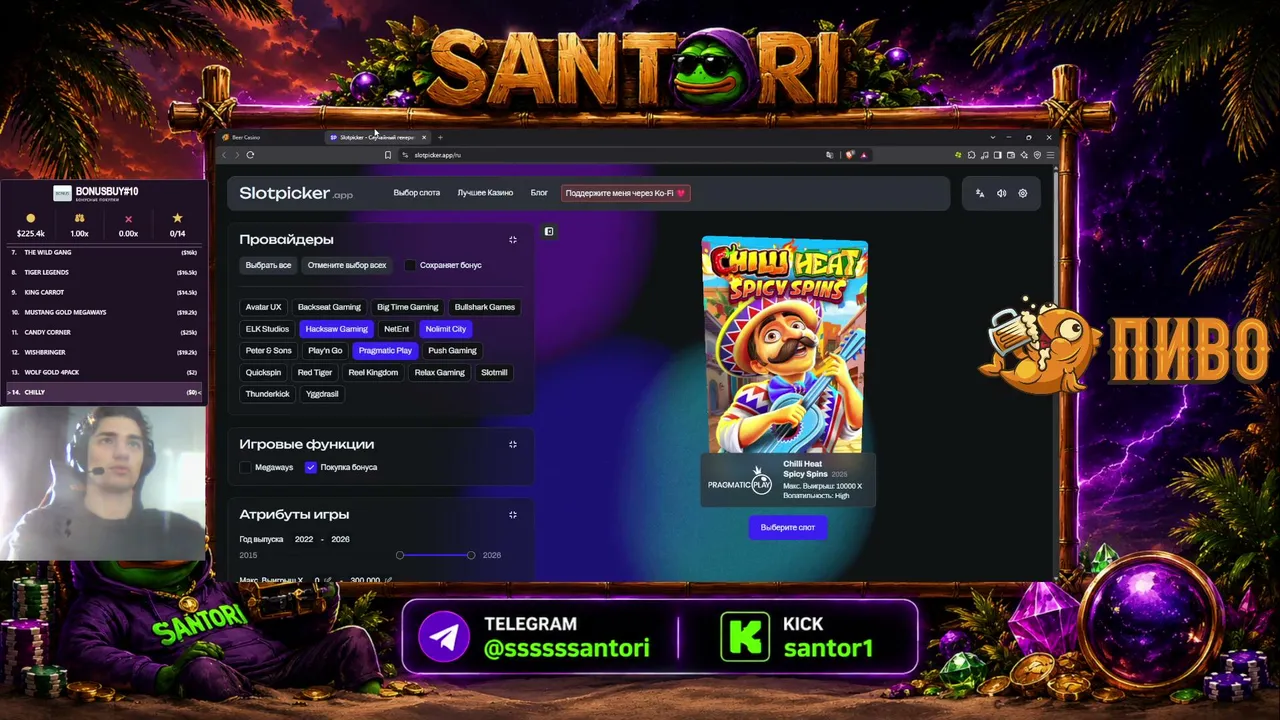Select the Backseat Gaming provider

click(329, 307)
